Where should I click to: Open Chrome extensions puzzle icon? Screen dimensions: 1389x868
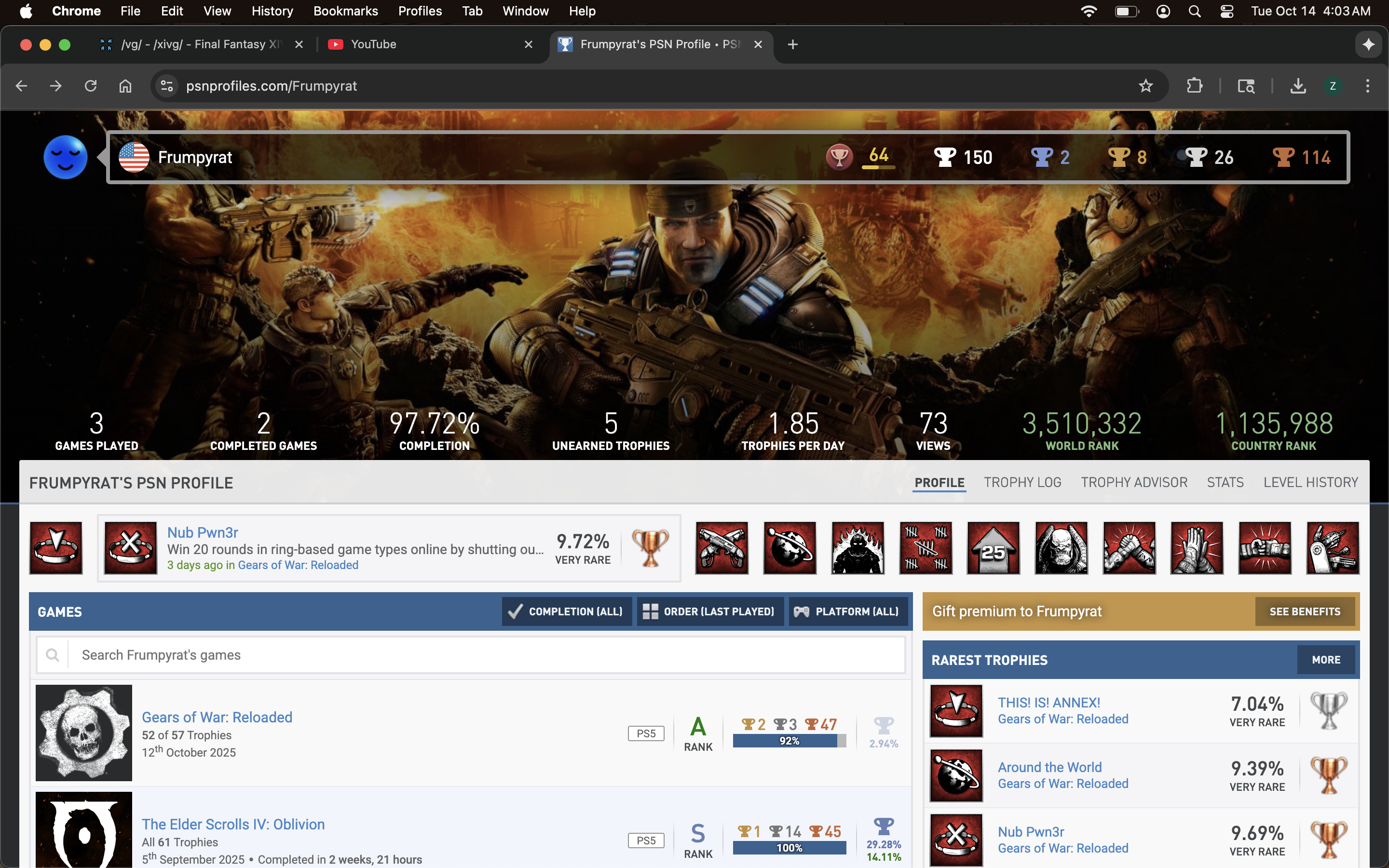(x=1195, y=86)
